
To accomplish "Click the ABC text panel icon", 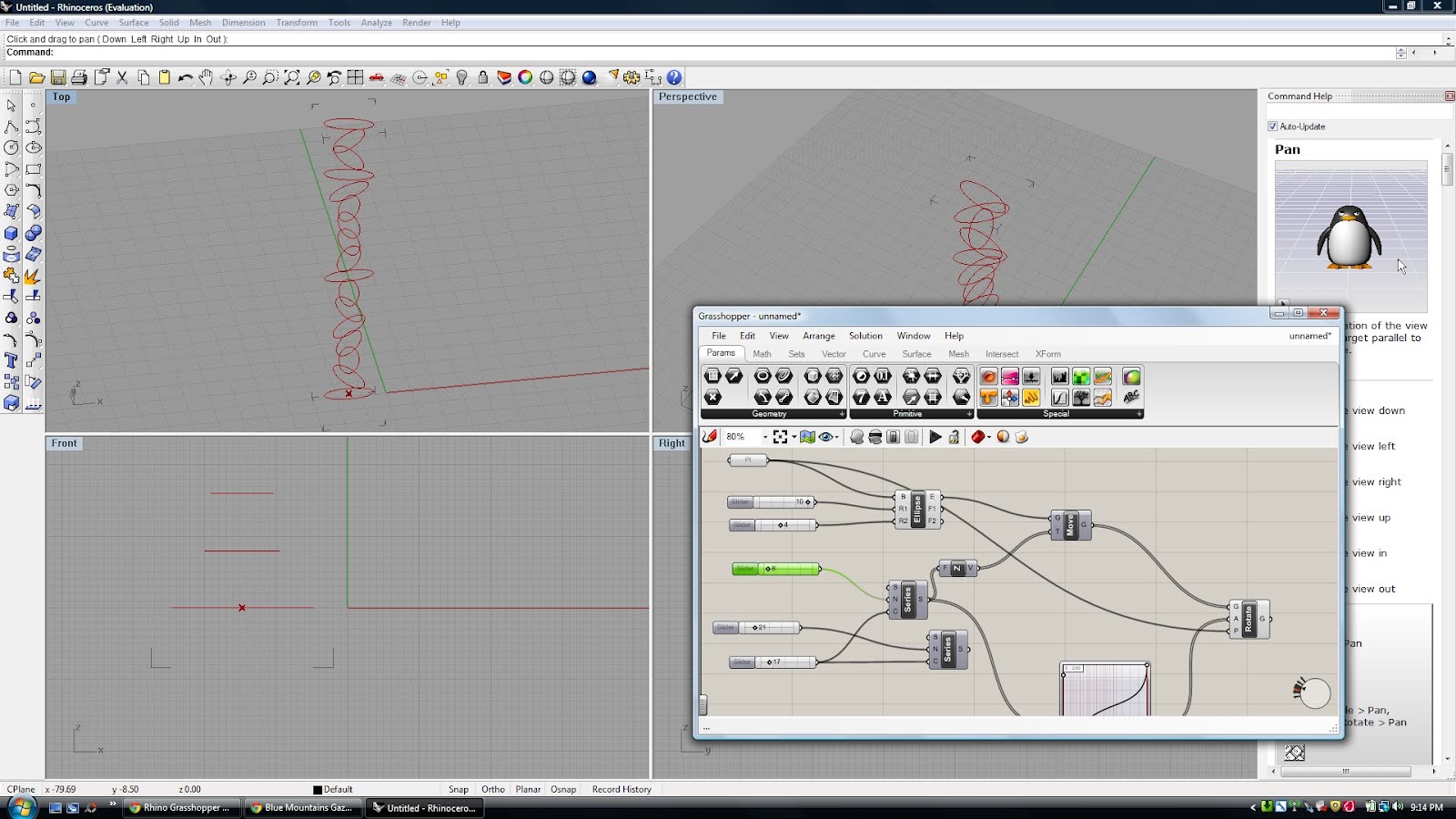I will [1131, 397].
